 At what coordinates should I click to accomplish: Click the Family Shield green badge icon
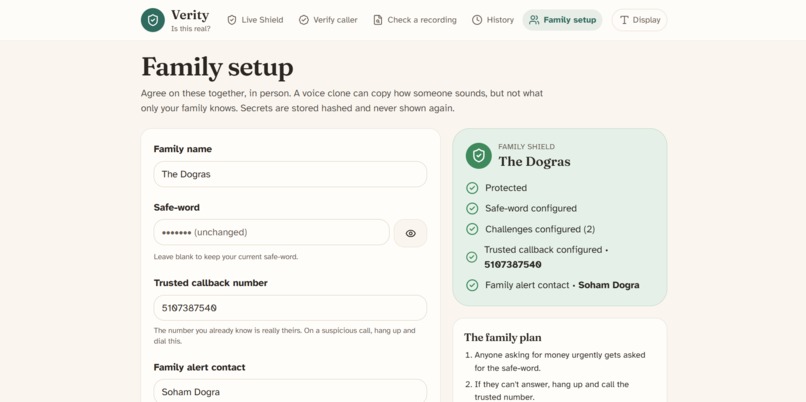point(479,156)
